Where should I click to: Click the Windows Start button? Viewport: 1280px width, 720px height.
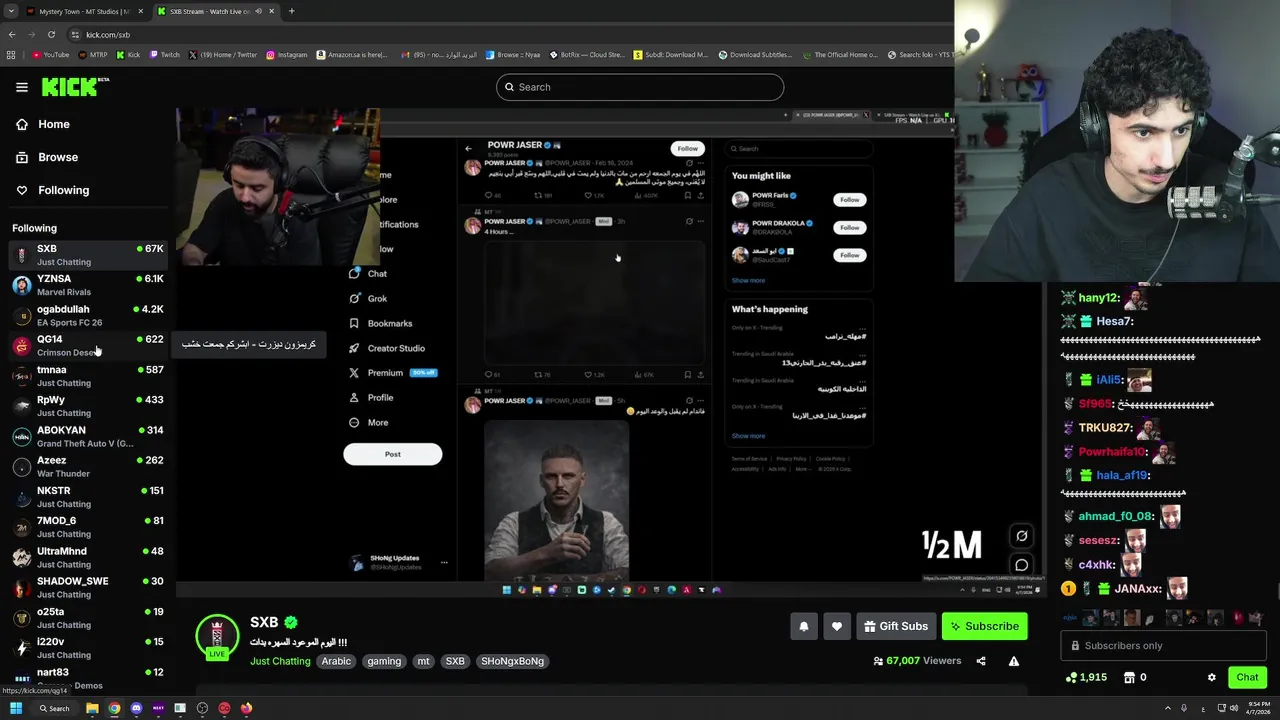point(15,708)
